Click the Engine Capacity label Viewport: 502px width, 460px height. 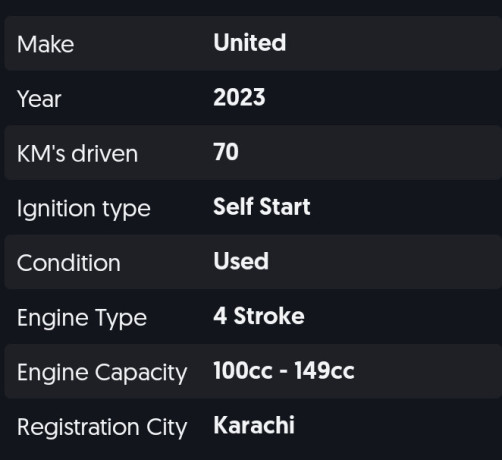point(102,373)
